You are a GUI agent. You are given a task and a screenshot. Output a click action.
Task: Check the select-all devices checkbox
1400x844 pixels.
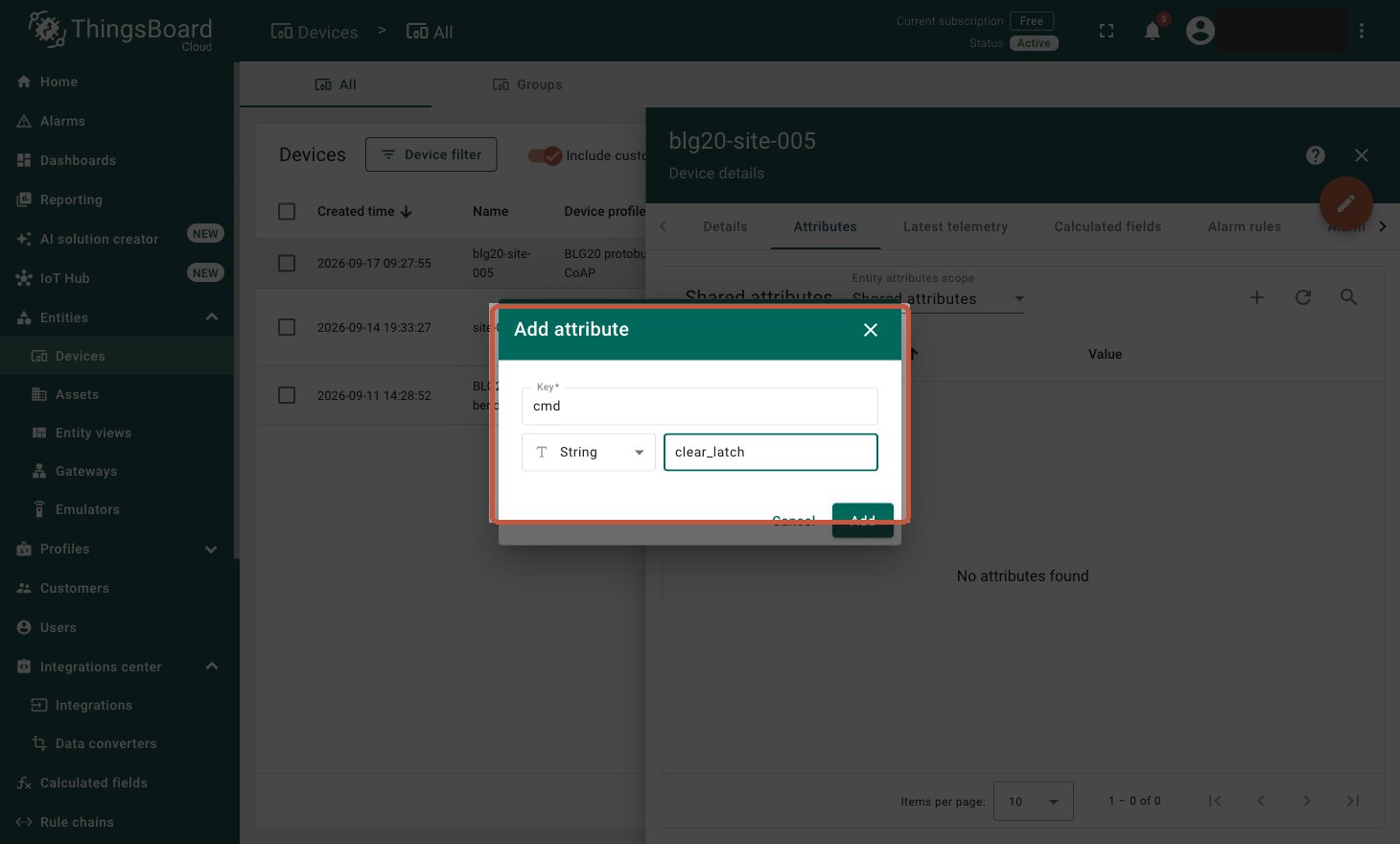pos(287,211)
